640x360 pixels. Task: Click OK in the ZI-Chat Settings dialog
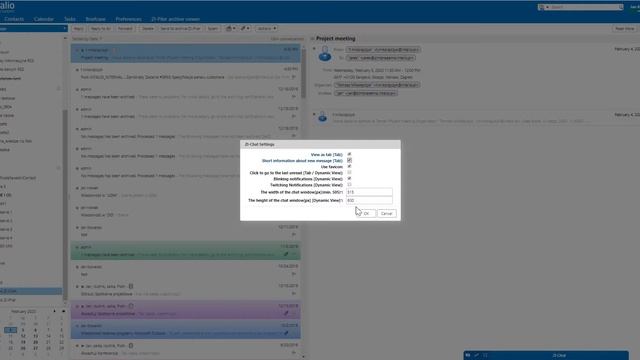point(366,213)
